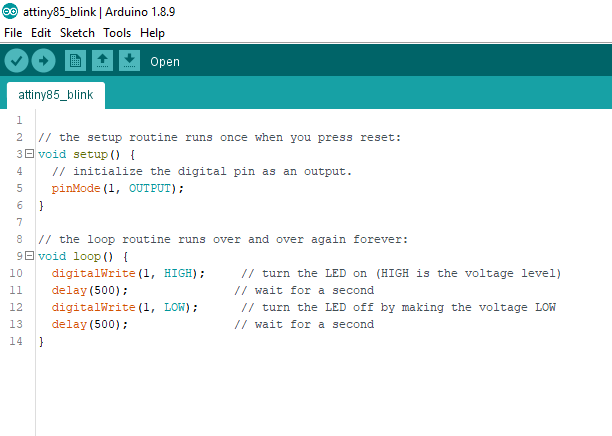Open the Tools menu
The image size is (612, 436).
click(x=117, y=33)
